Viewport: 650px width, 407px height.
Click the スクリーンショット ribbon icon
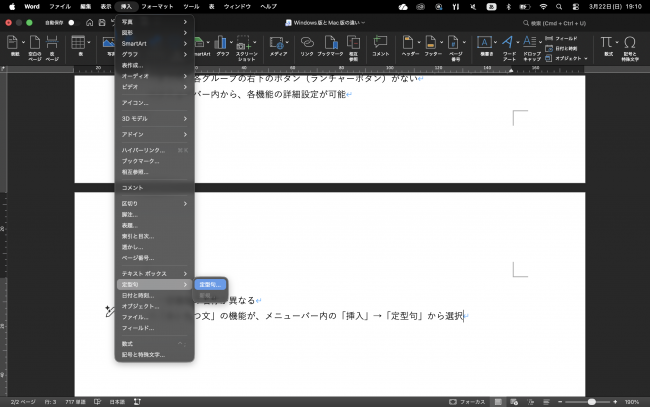click(x=244, y=44)
